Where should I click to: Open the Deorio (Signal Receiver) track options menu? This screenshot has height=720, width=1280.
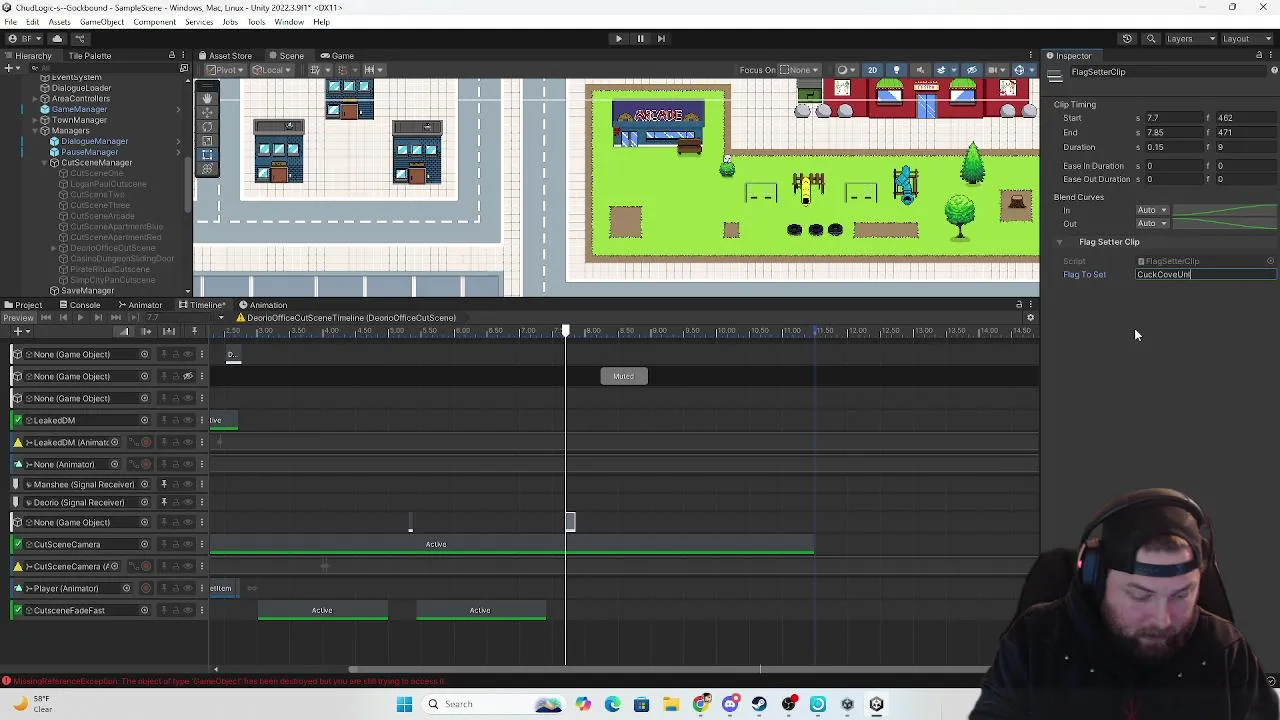(x=201, y=502)
